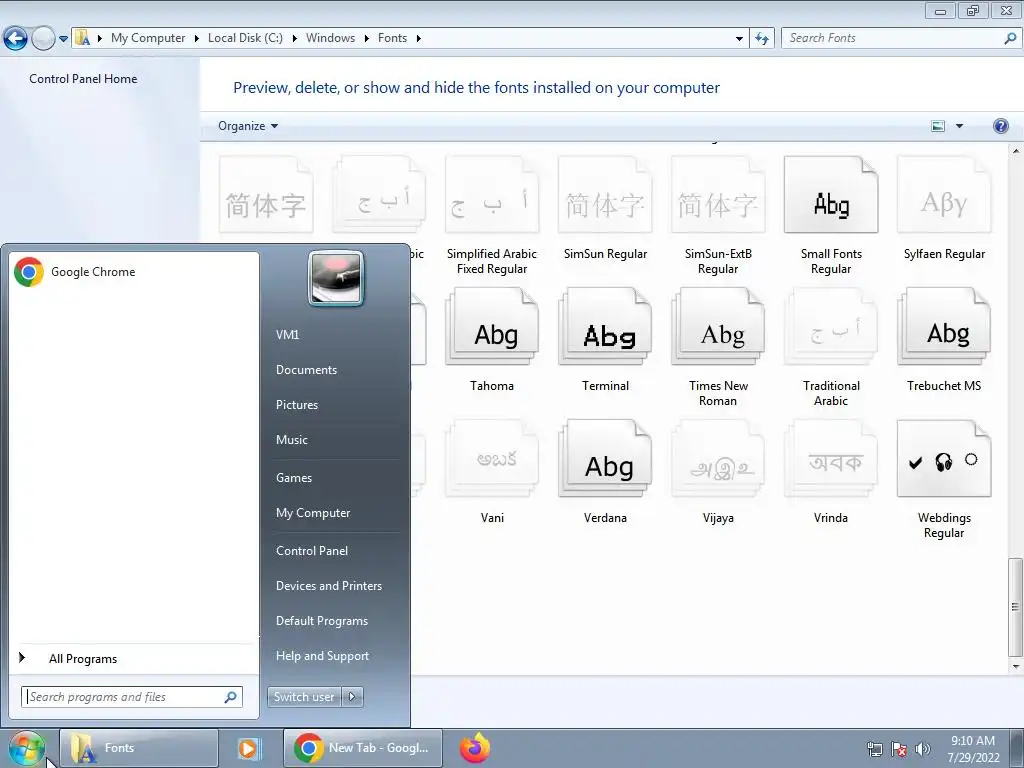Viewport: 1024px width, 768px height.
Task: Select the Traditional Arabic font icon
Action: point(831,327)
